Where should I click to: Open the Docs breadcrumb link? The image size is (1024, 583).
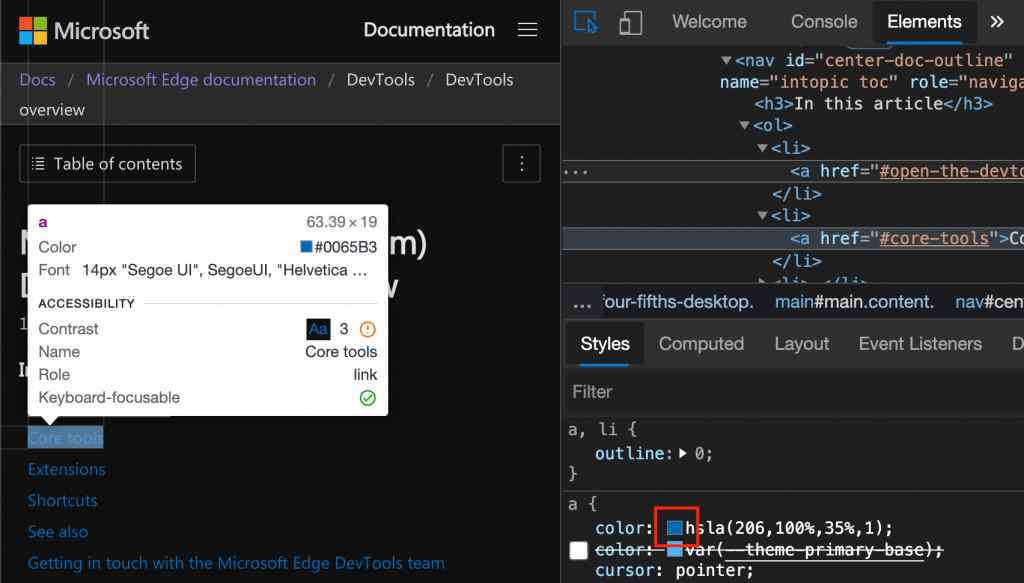pos(37,80)
